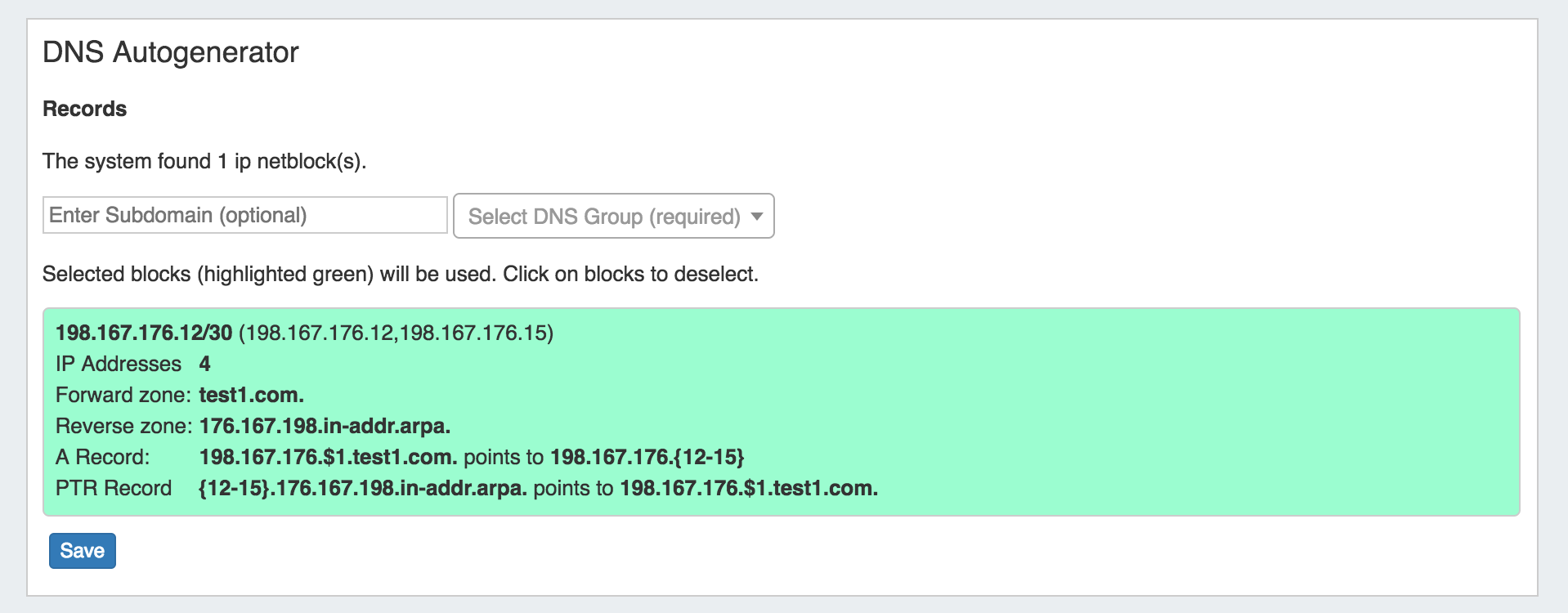Click the A Record target 198.167.176.{12-15}
The image size is (1568, 613).
click(647, 457)
